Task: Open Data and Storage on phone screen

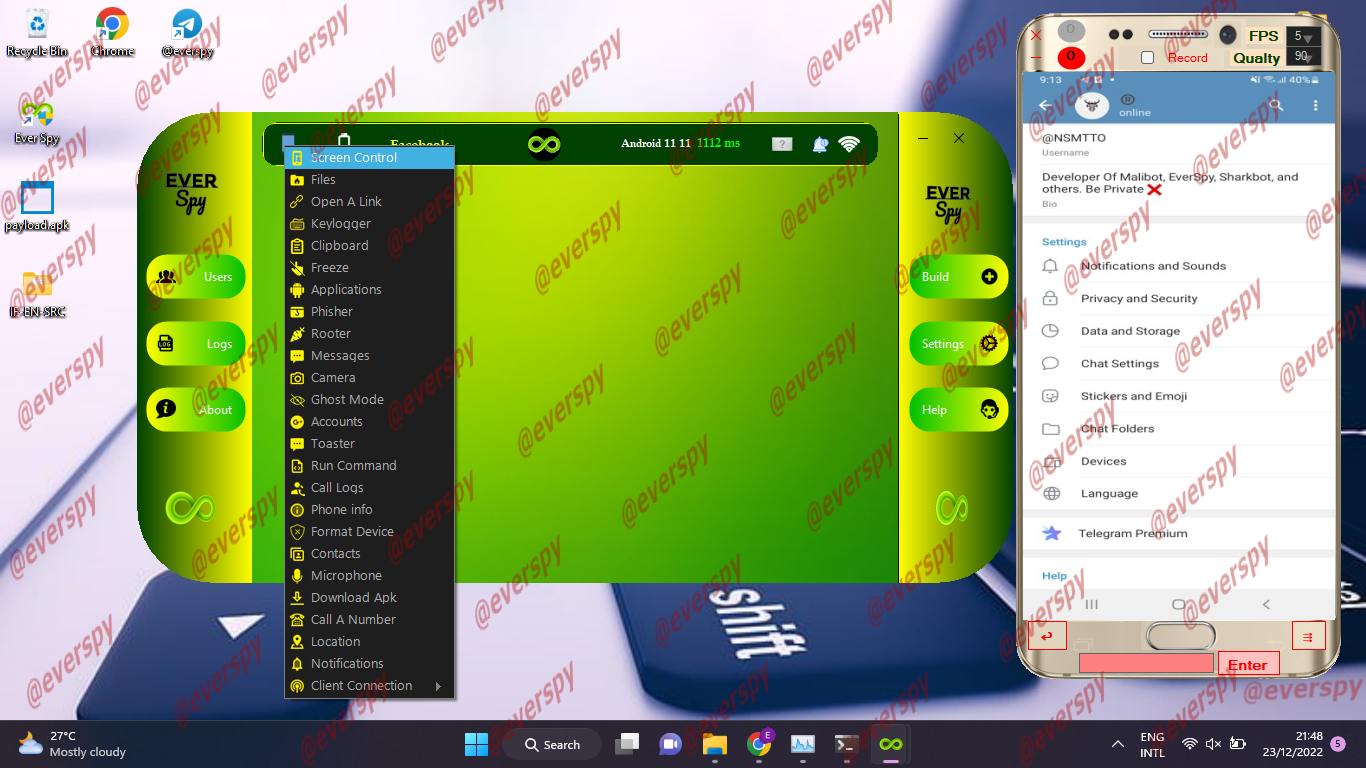Action: 1180,331
